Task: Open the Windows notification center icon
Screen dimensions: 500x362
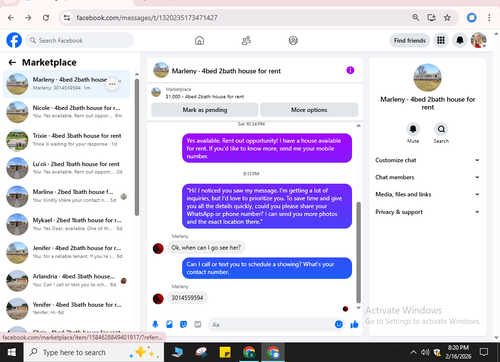Action: (x=484, y=352)
